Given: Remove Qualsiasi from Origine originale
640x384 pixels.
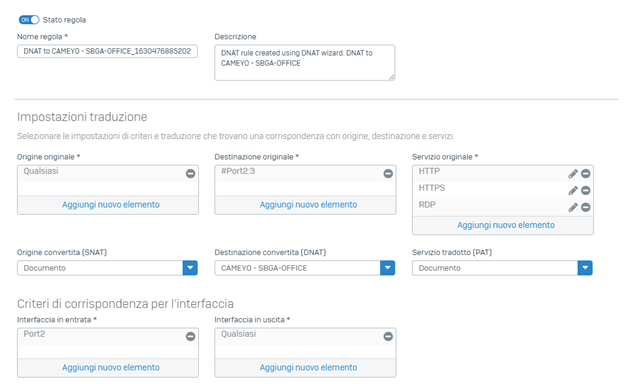Looking at the screenshot, I should click(x=190, y=173).
